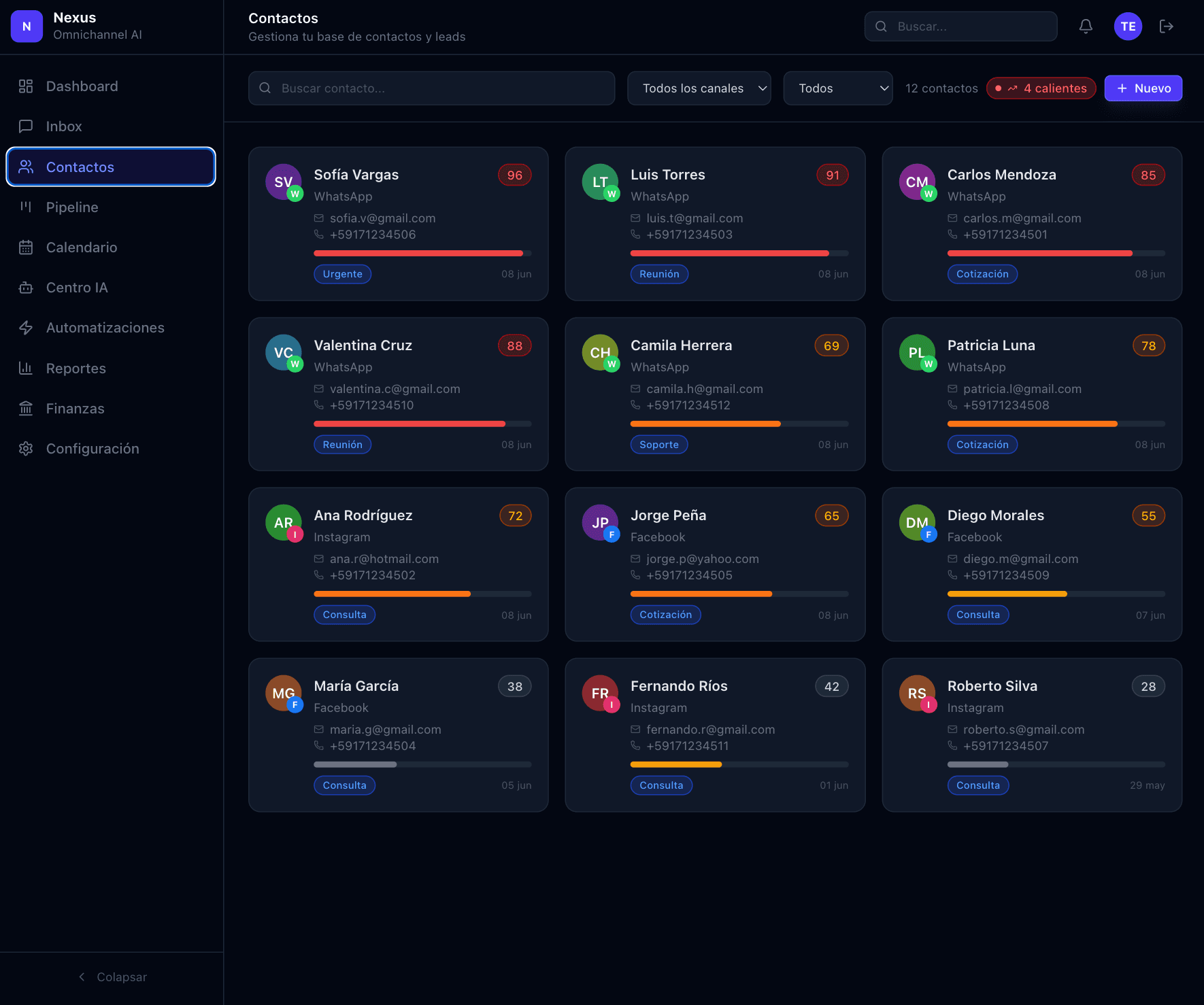Open the TE user avatar
1204x1005 pixels.
click(x=1128, y=27)
